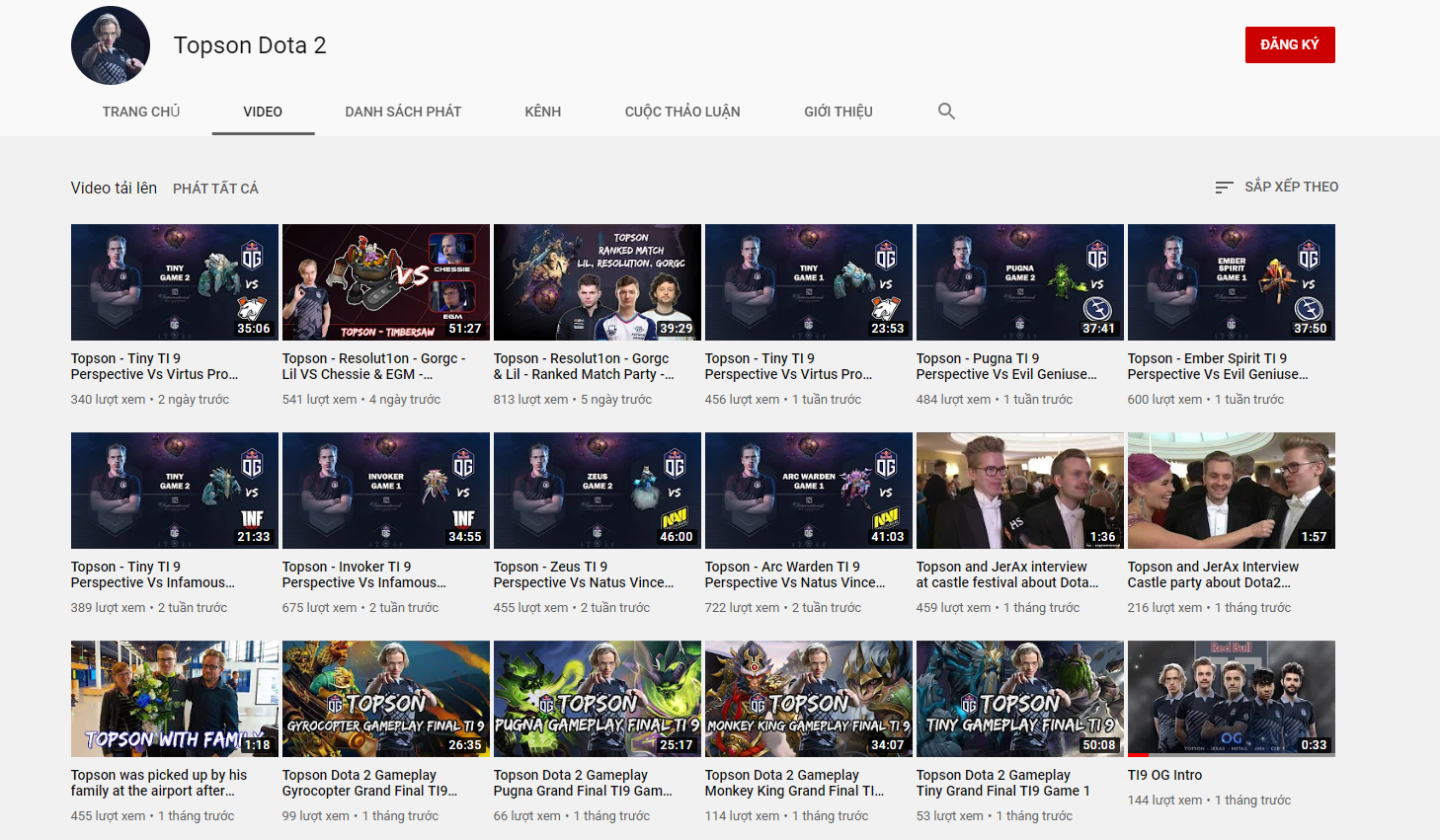Click '600 lượt xem • 1 tuần trước' text
Screen dimensions: 1440x840
(x=1206, y=400)
